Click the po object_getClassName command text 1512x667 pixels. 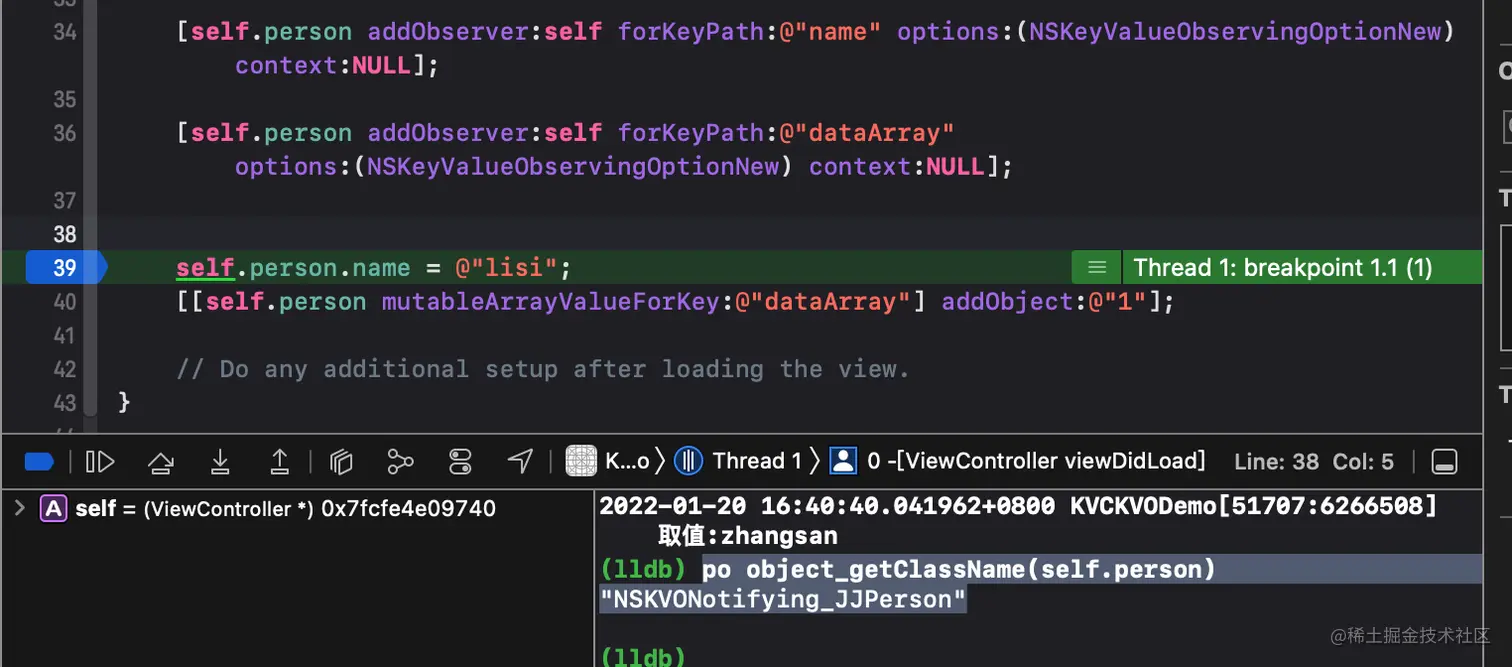[x=959, y=569]
